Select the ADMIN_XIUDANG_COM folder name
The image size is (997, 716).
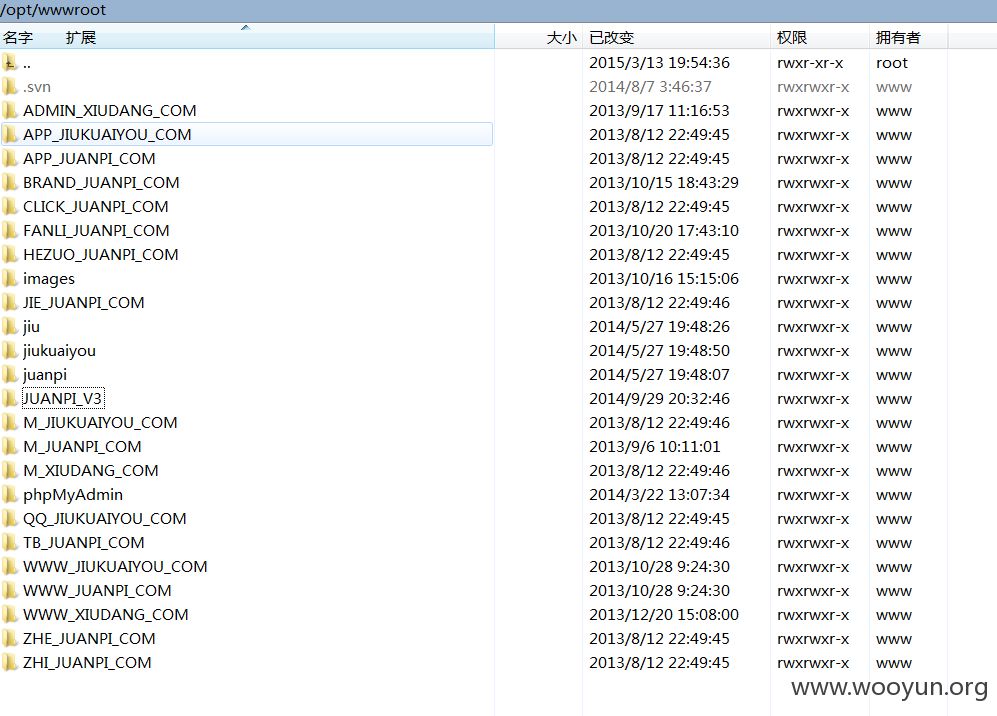[109, 111]
